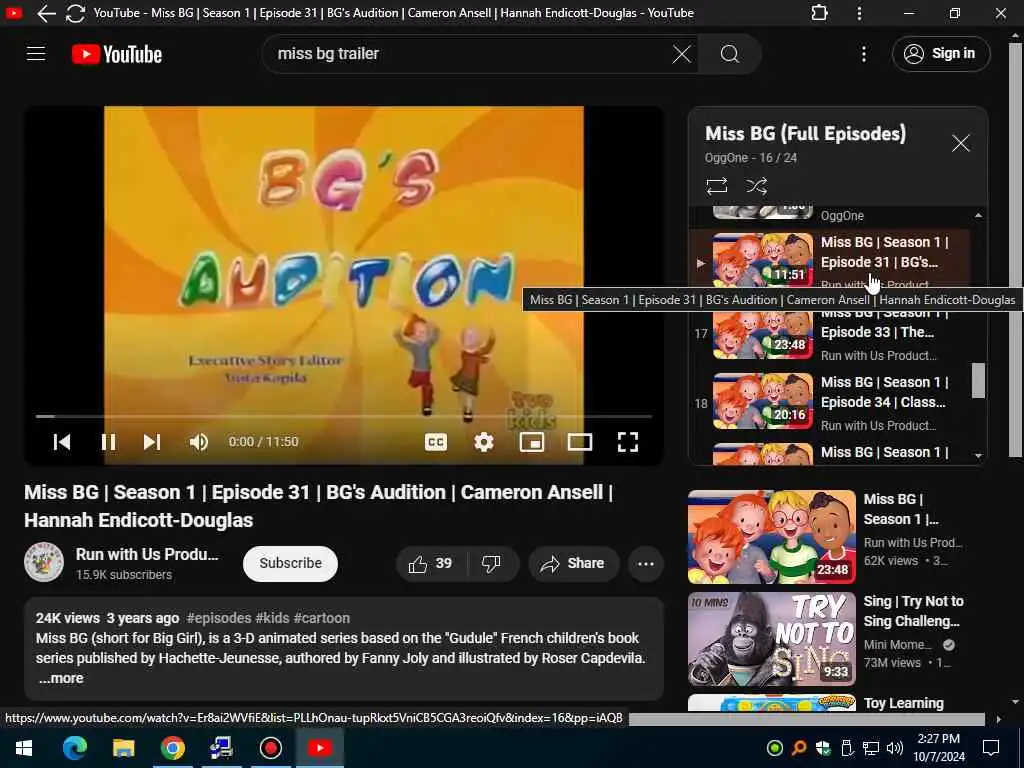Dislike the video
1024x768 pixels.
tap(492, 564)
